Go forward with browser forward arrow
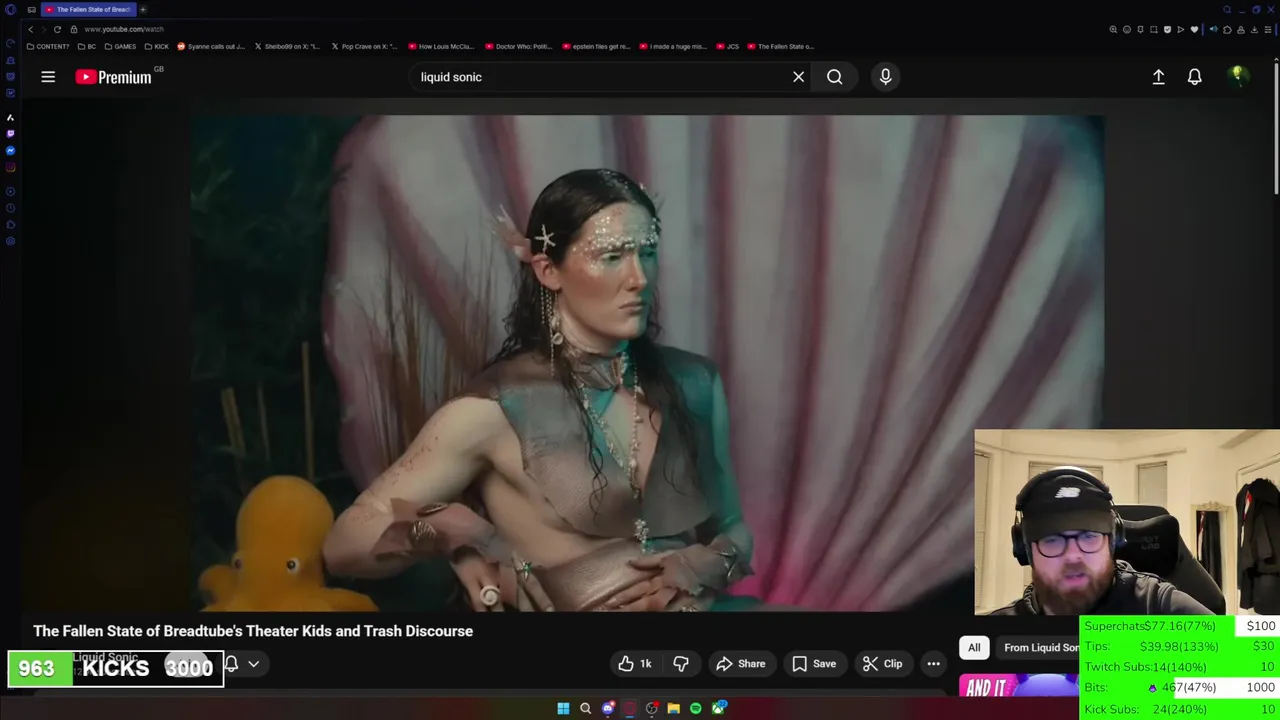The height and width of the screenshot is (720, 1280). click(x=43, y=29)
